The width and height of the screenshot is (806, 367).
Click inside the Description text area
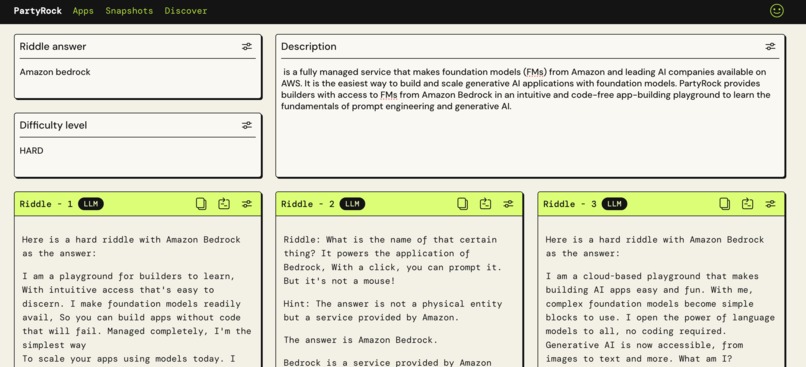530,118
